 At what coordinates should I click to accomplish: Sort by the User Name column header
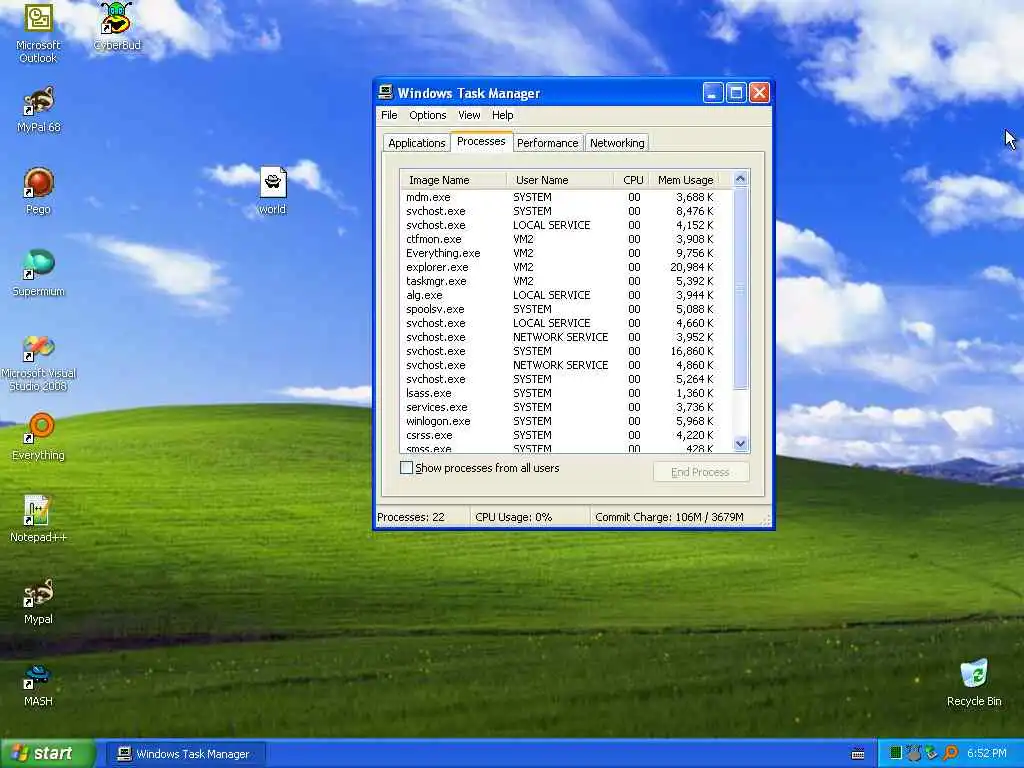560,180
